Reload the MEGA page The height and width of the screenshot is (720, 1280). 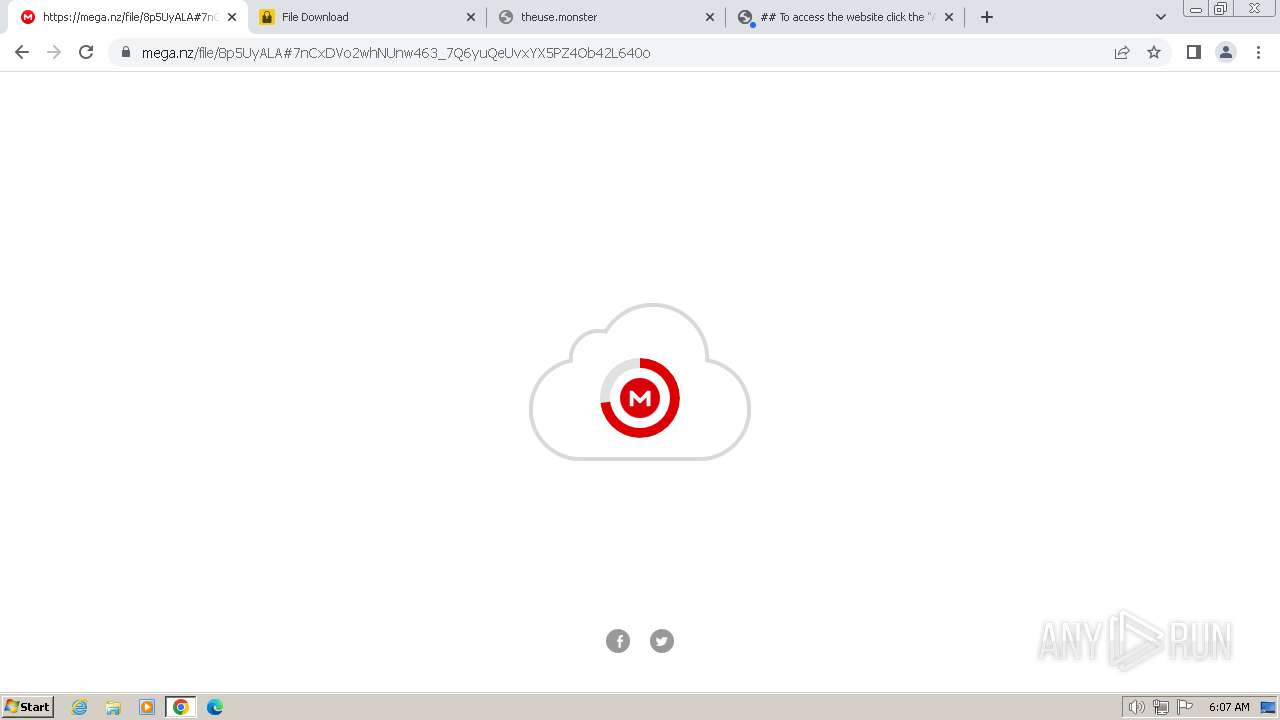tap(86, 52)
